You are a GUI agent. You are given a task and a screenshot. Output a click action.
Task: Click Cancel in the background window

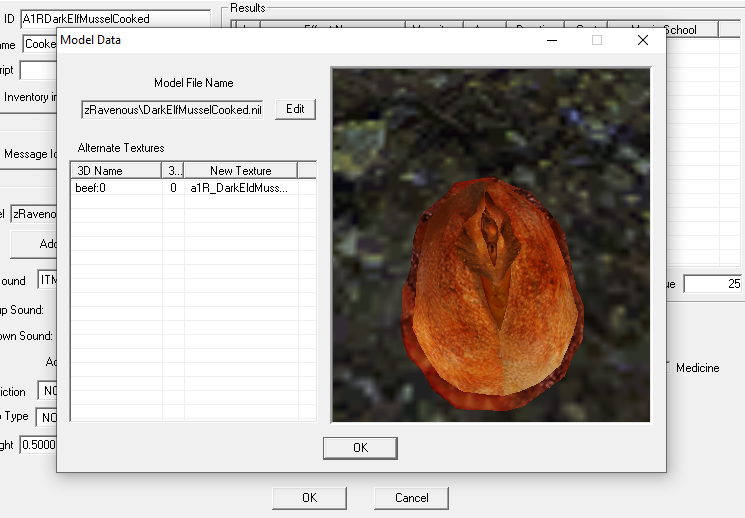click(x=411, y=498)
